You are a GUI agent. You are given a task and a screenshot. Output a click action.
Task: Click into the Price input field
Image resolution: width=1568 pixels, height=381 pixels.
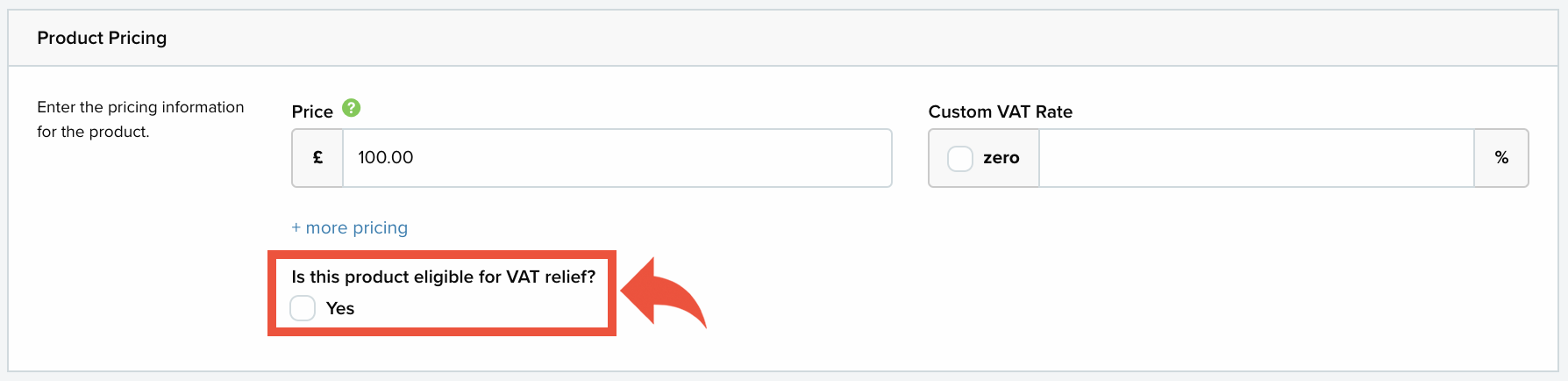point(617,158)
